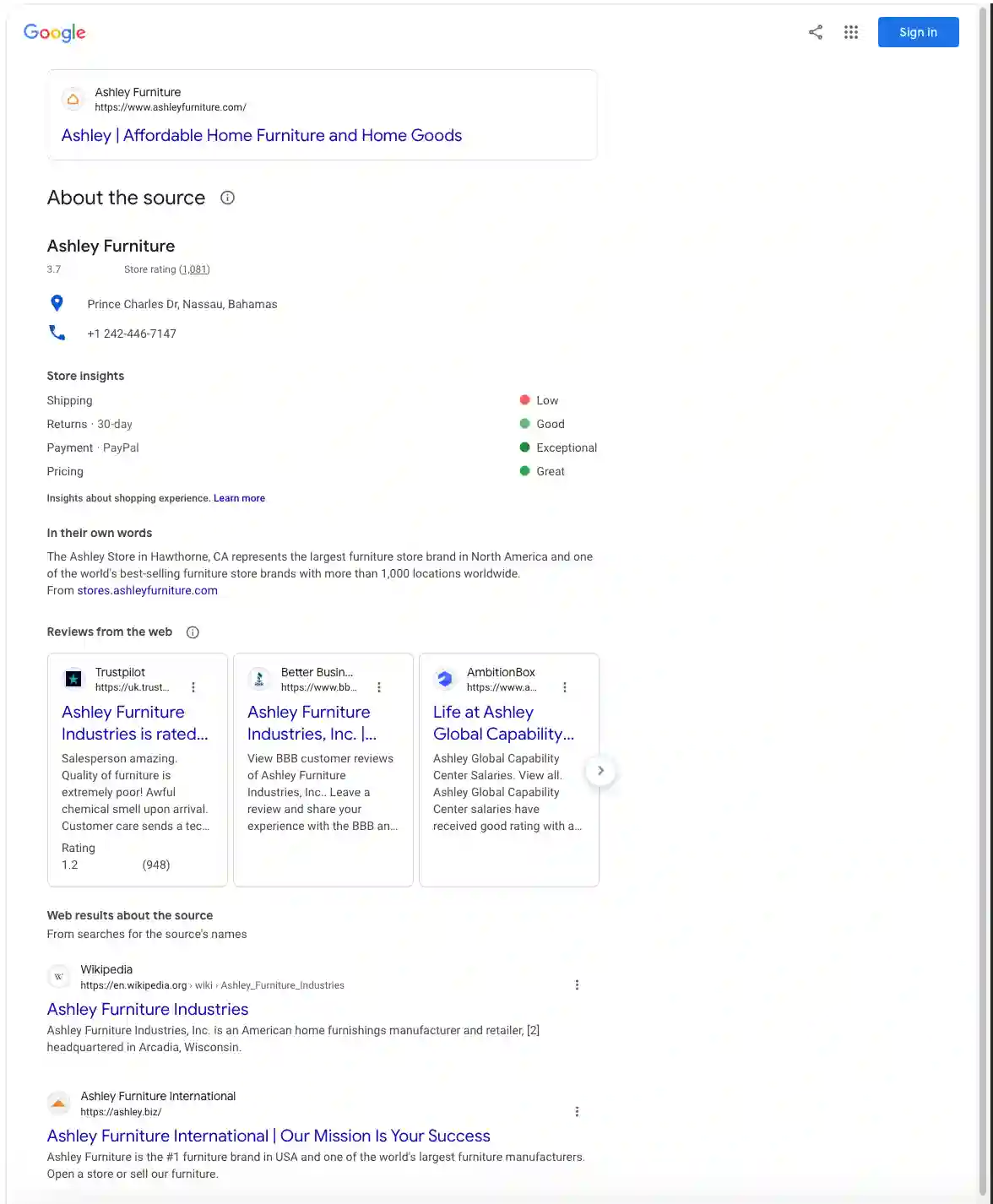Click the Great pricing indicator dot

coord(524,470)
